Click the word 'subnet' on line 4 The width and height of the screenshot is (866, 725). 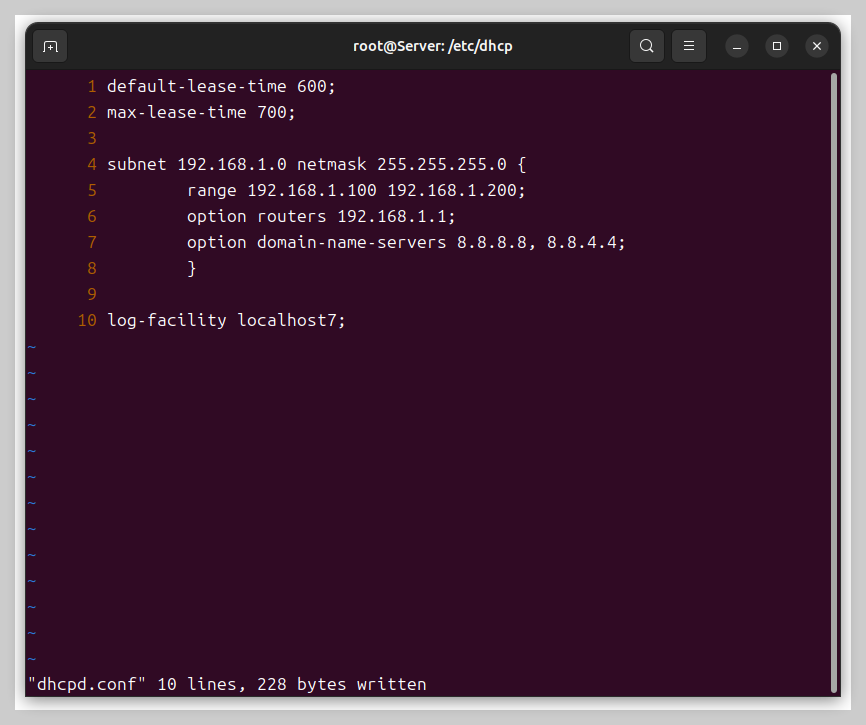136,165
